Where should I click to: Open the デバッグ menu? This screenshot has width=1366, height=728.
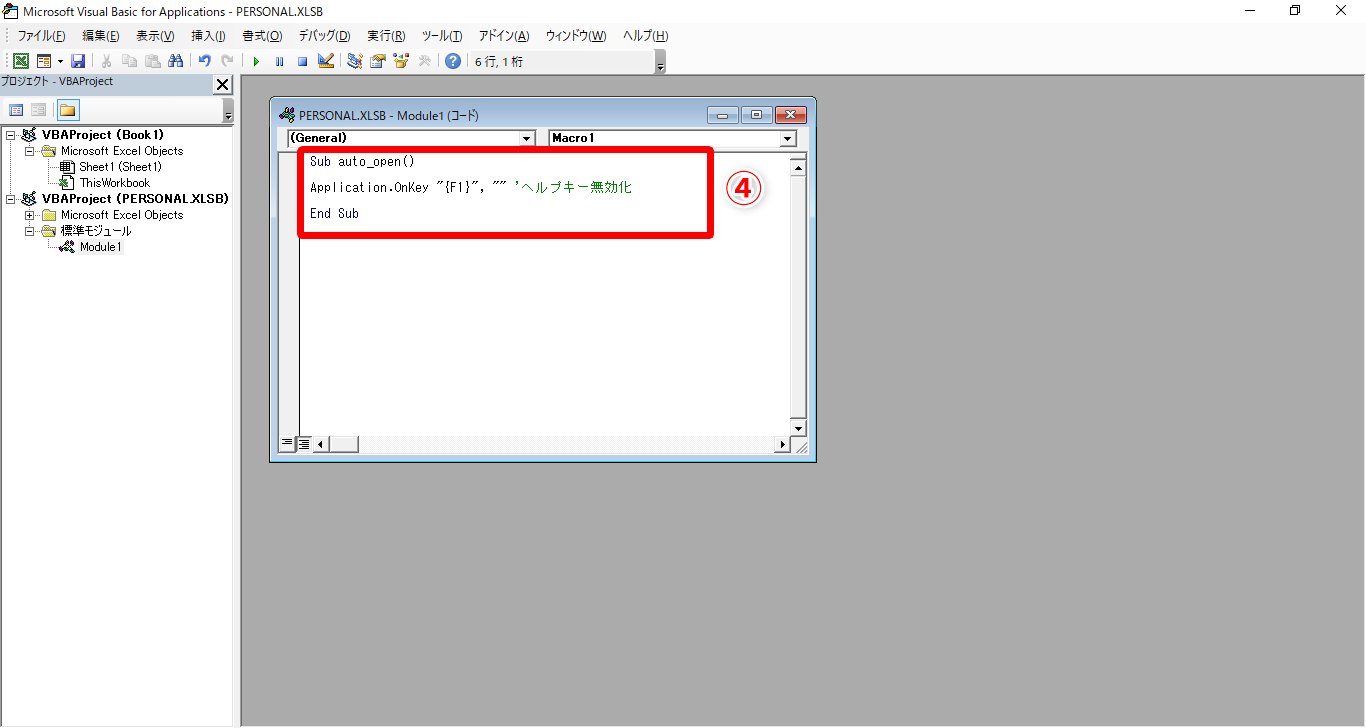324,36
